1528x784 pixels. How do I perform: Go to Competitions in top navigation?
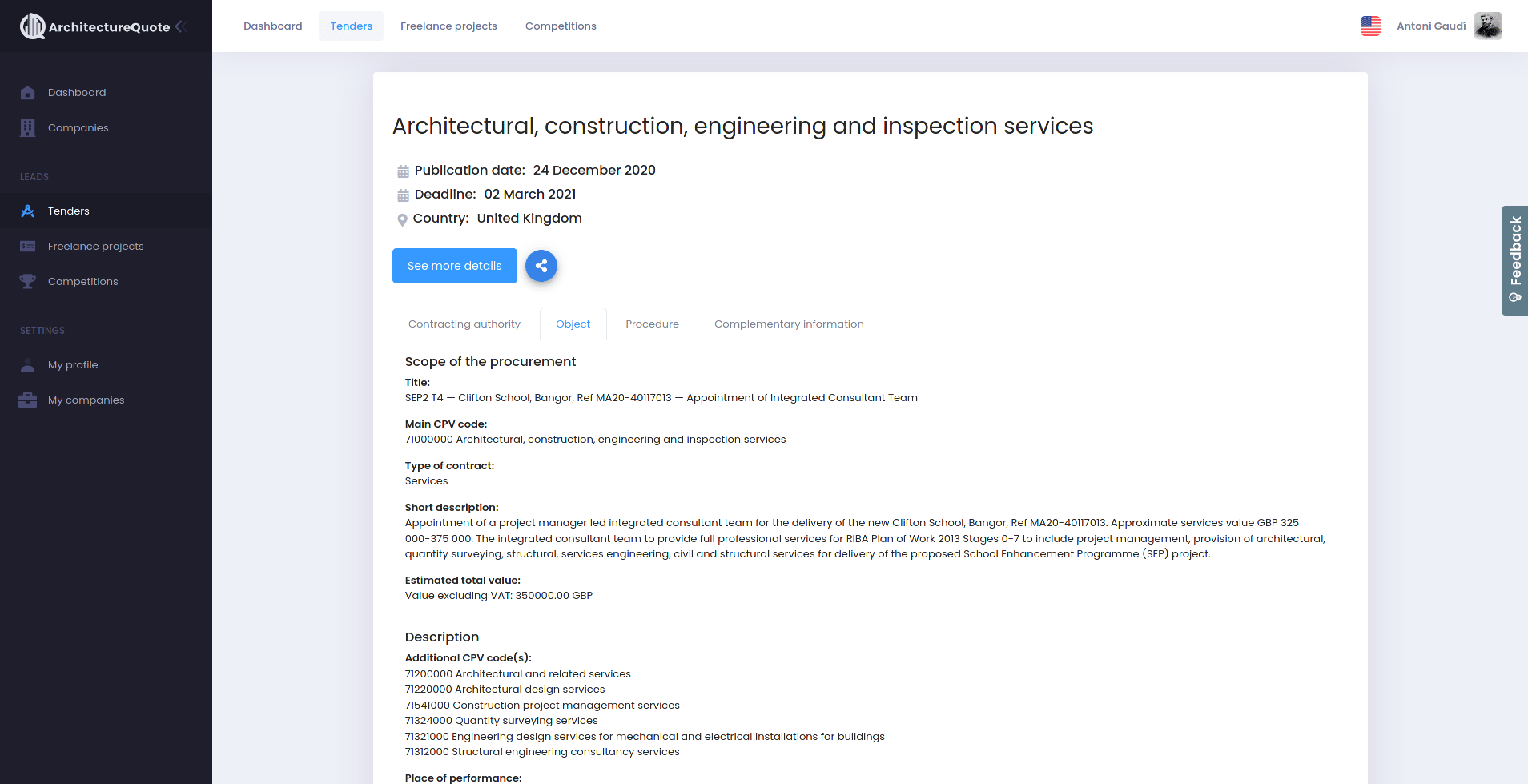(x=561, y=26)
